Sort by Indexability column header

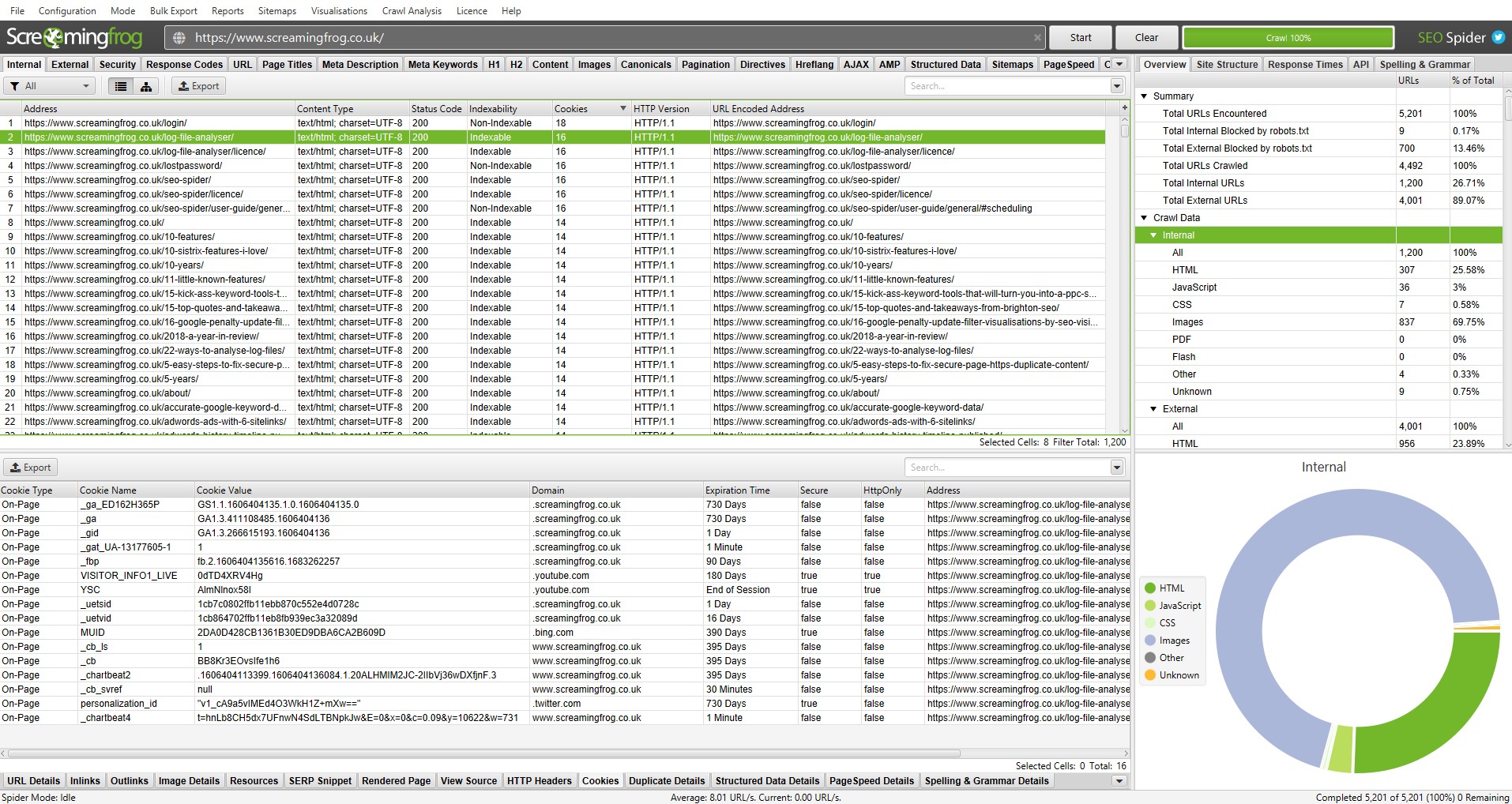tap(509, 109)
